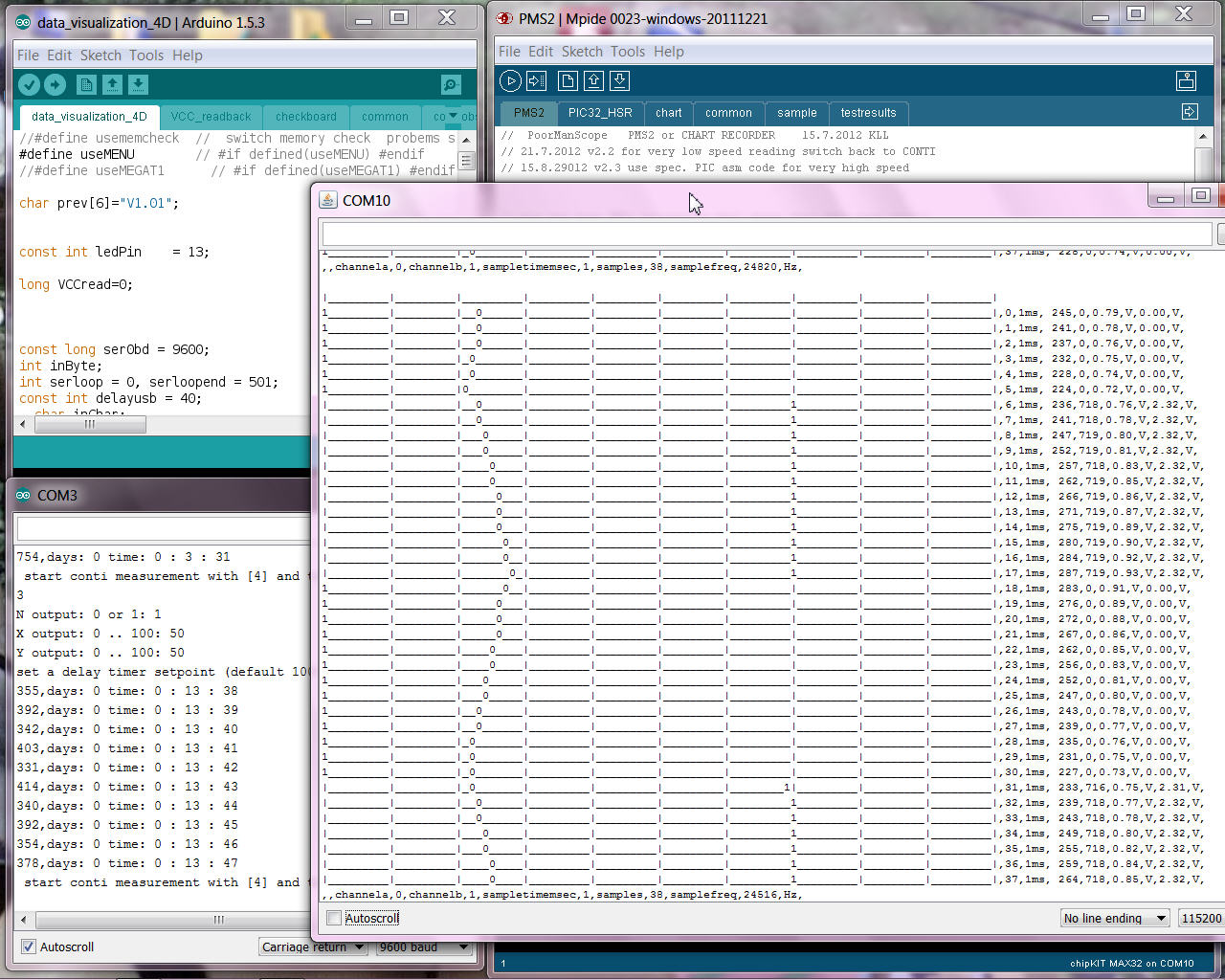Click the Verify play icon in Mpide
Screen dimensions: 1225x980
[x=510, y=81]
